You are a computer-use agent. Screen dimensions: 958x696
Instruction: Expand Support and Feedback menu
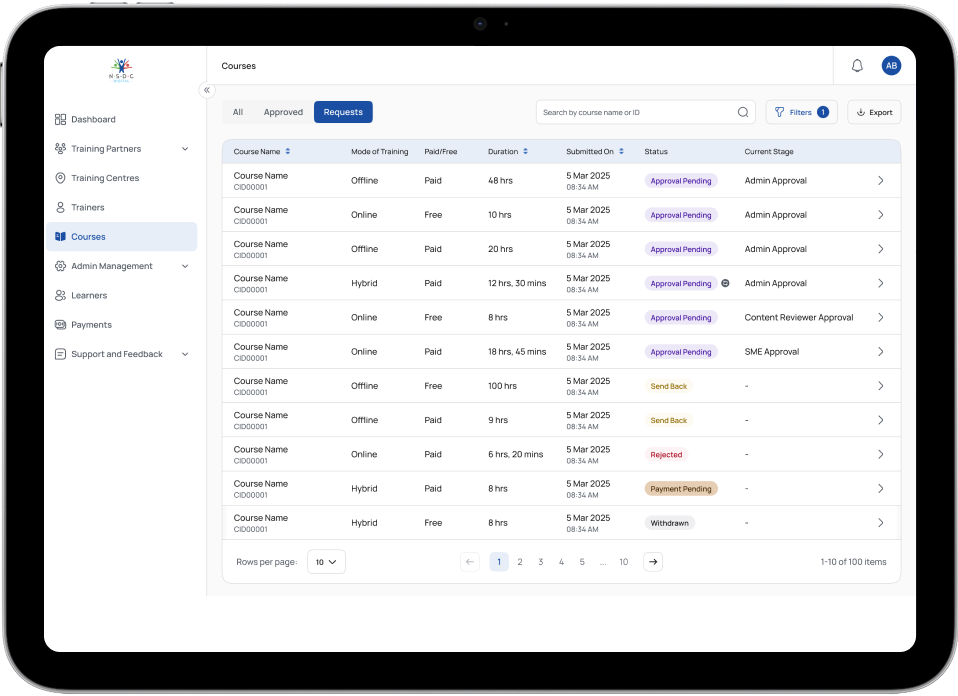click(x=185, y=354)
